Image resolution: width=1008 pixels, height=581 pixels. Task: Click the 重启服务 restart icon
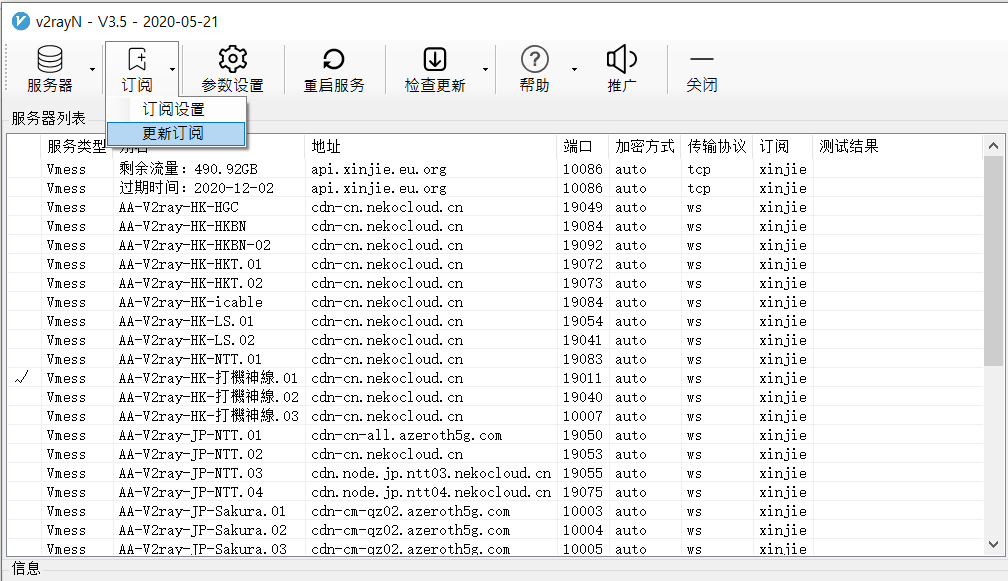[x=334, y=59]
